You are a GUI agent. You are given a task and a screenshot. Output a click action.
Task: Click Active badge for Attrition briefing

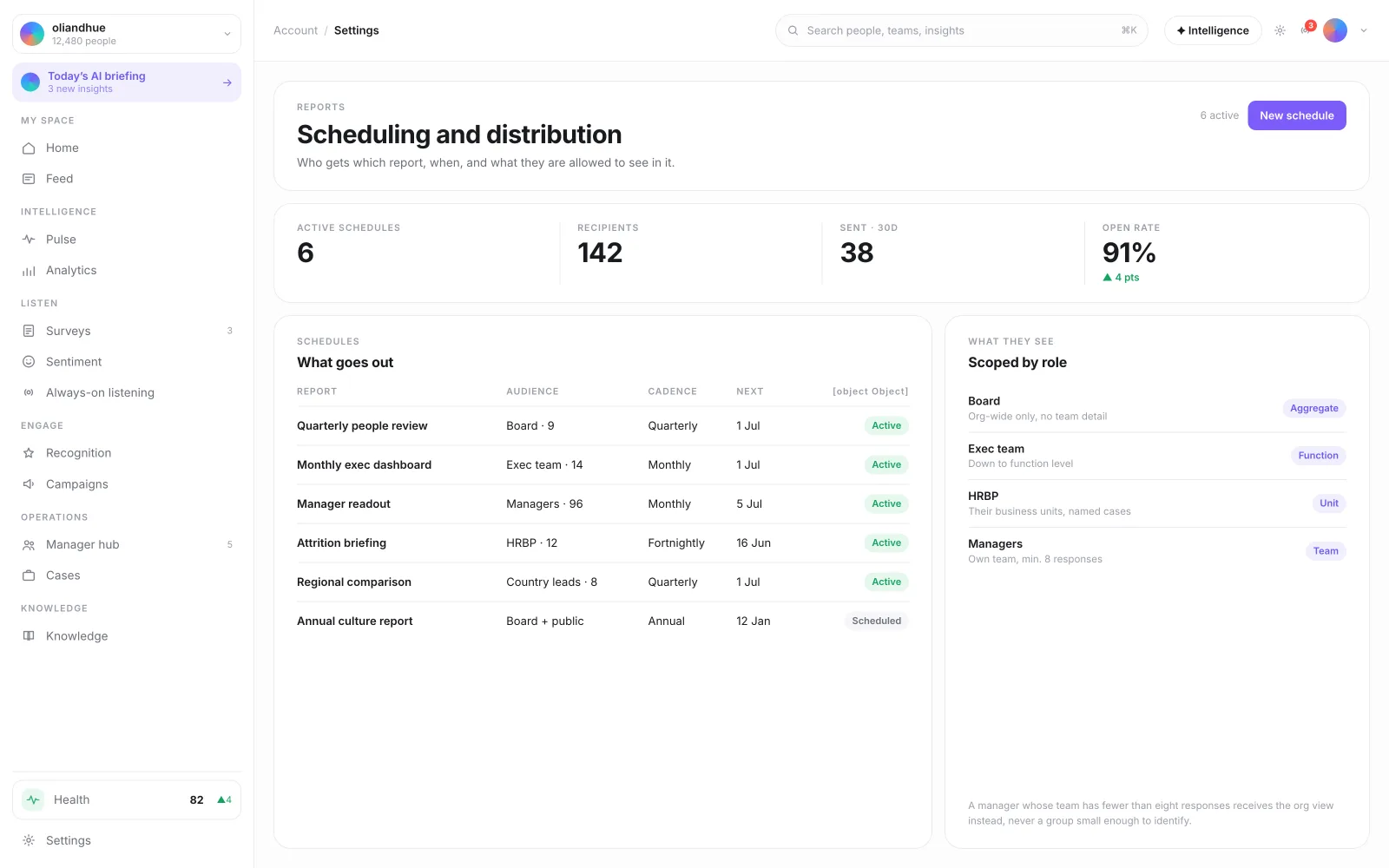886,543
